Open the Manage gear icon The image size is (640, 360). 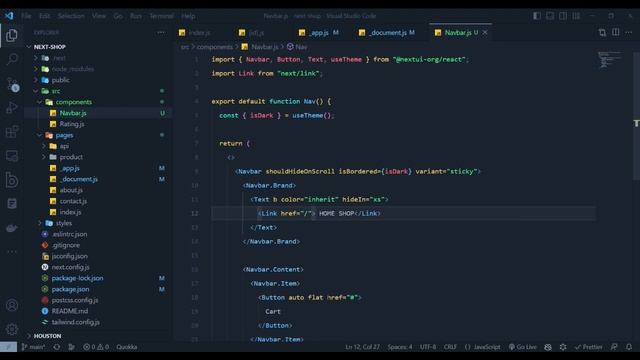click(12, 329)
